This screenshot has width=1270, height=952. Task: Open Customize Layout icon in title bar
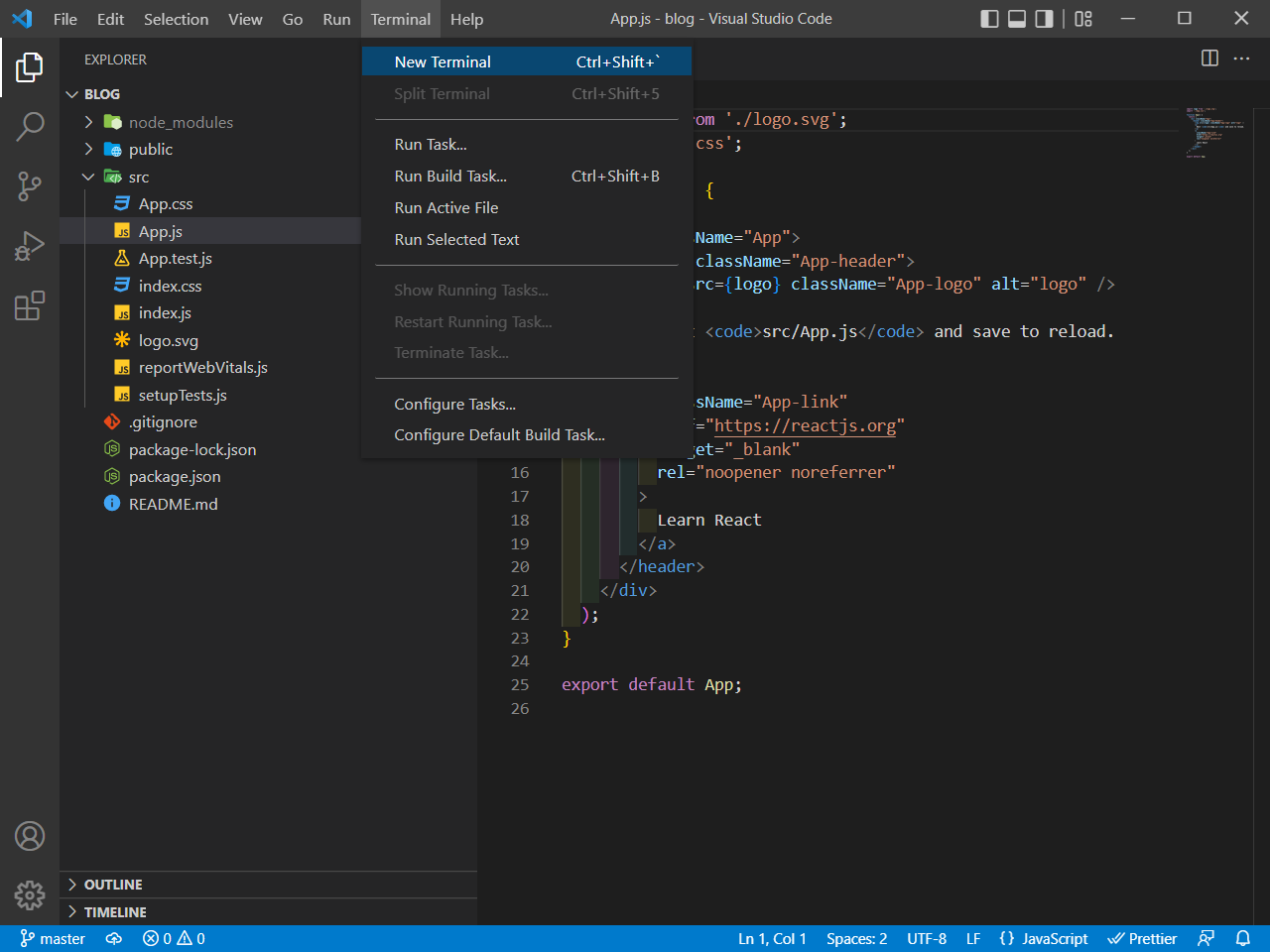1083,19
